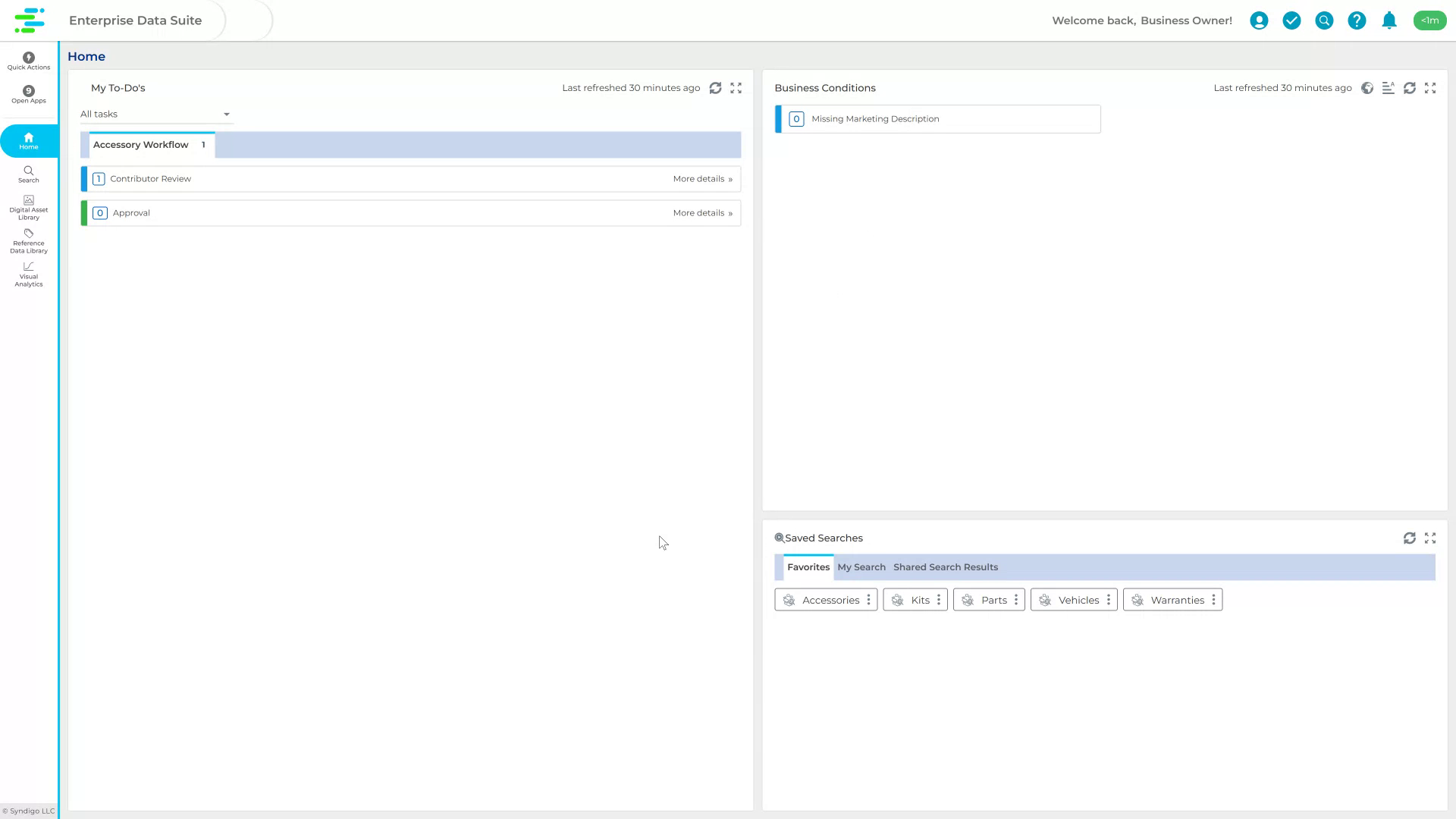Refresh the My To-Do's widget
Viewport: 1456px width, 819px height.
click(x=716, y=88)
